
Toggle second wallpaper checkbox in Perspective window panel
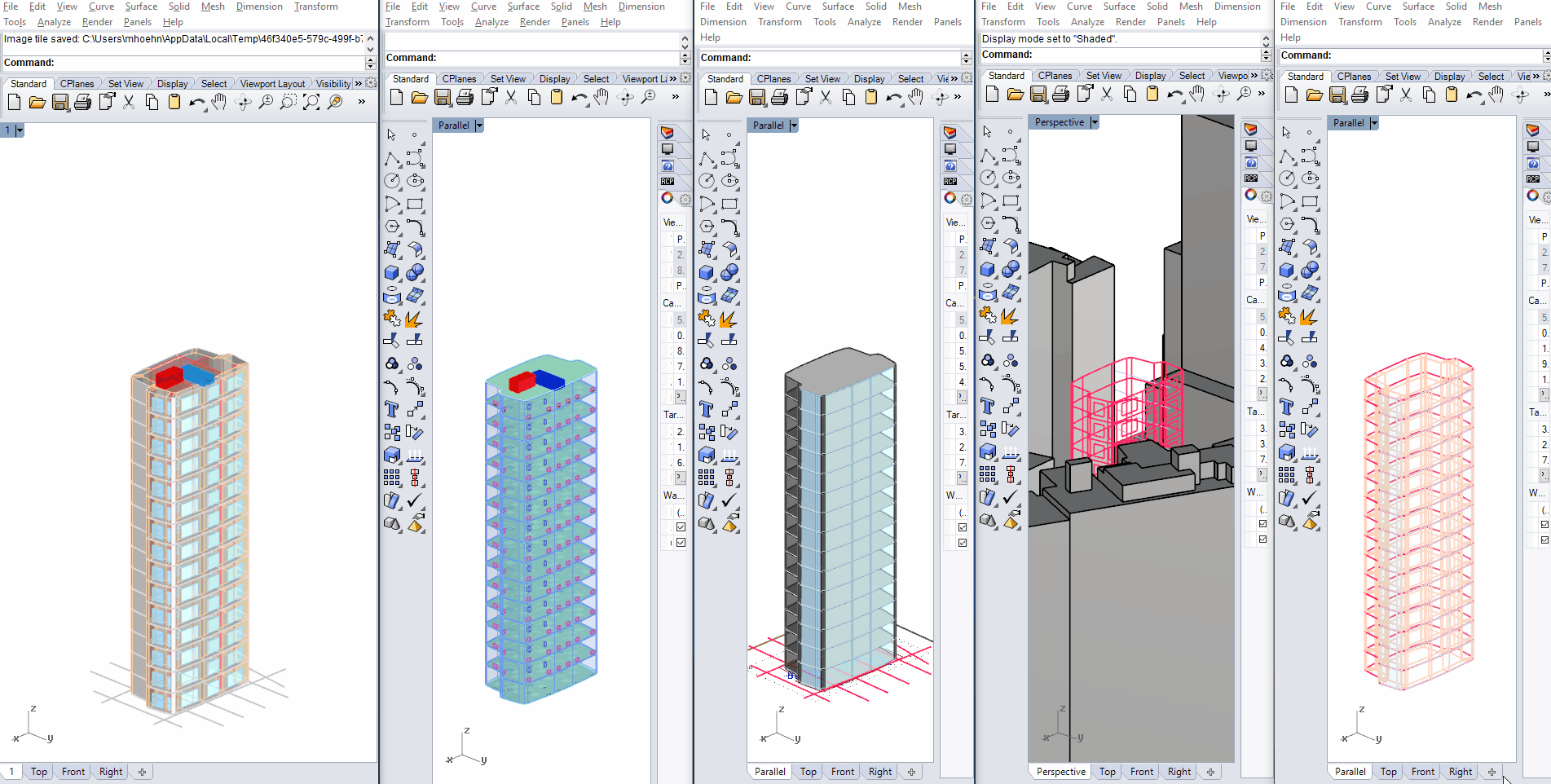coord(1262,539)
